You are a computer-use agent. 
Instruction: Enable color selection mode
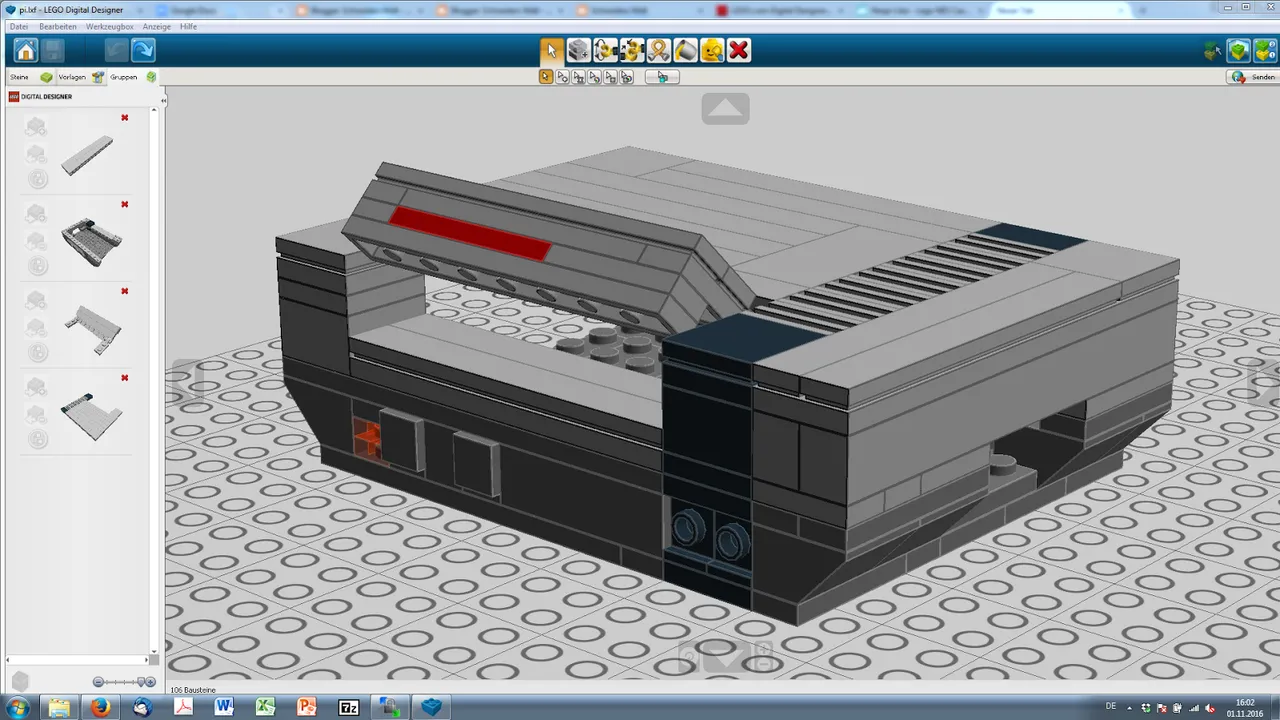594,77
